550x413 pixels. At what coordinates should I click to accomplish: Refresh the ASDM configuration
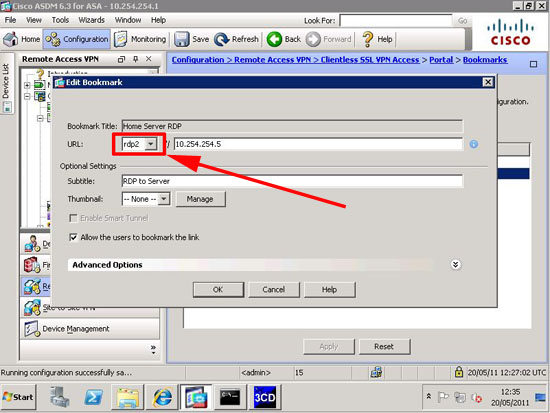point(236,39)
